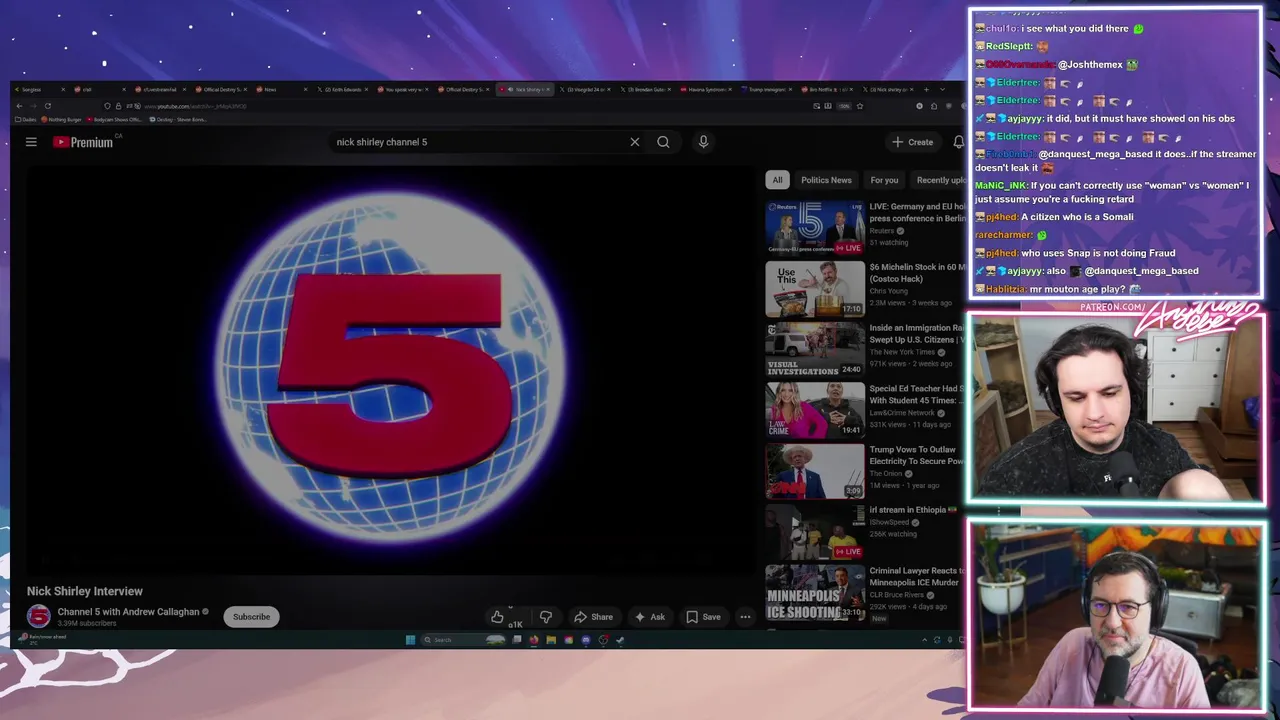The height and width of the screenshot is (720, 1280).
Task: Open Channel 5 channel avatar
Action: (38, 617)
